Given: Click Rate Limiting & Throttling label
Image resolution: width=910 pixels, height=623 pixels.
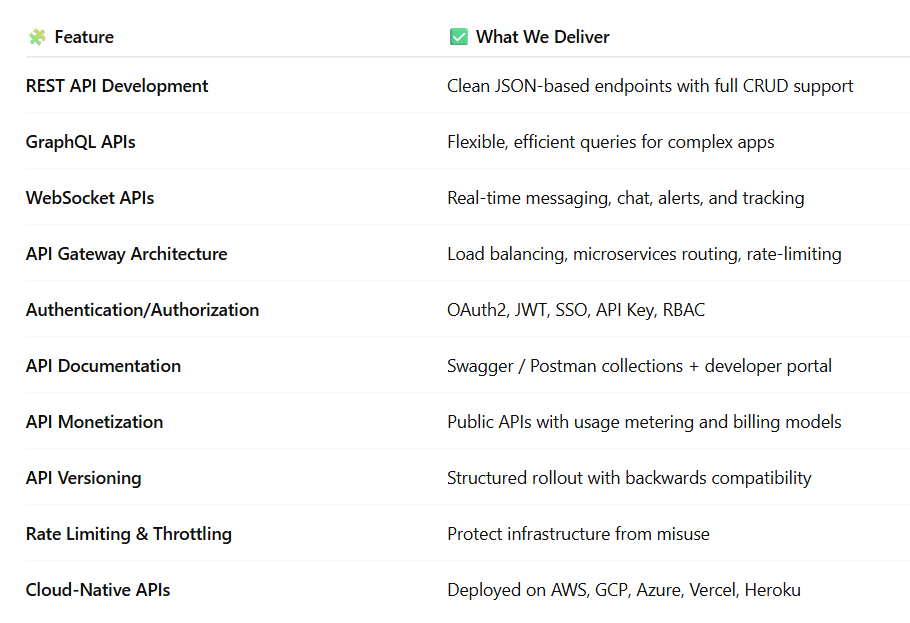Looking at the screenshot, I should point(129,534).
